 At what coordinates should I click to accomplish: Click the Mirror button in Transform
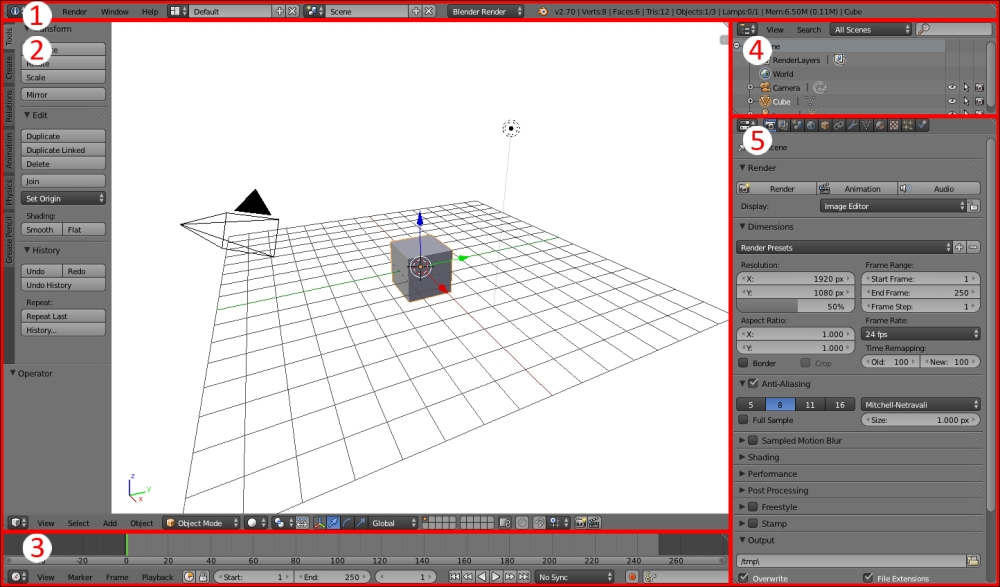(63, 94)
